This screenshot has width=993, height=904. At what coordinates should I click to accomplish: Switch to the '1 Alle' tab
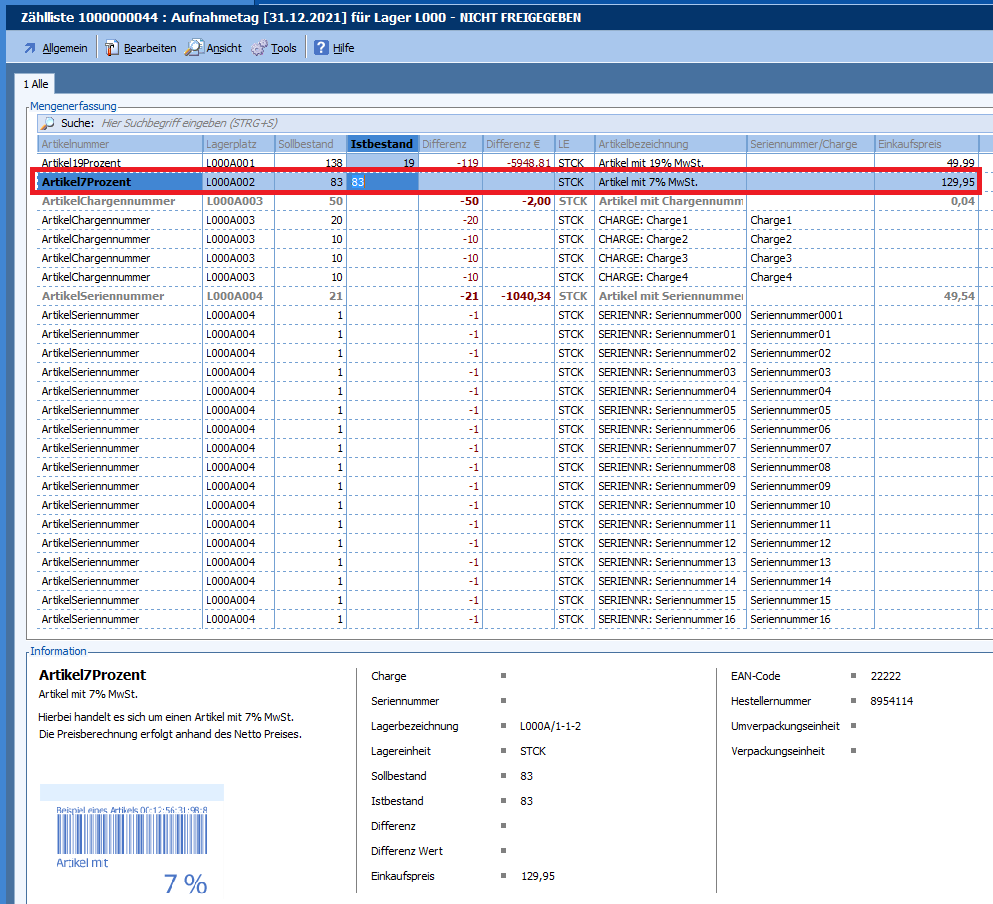point(36,84)
